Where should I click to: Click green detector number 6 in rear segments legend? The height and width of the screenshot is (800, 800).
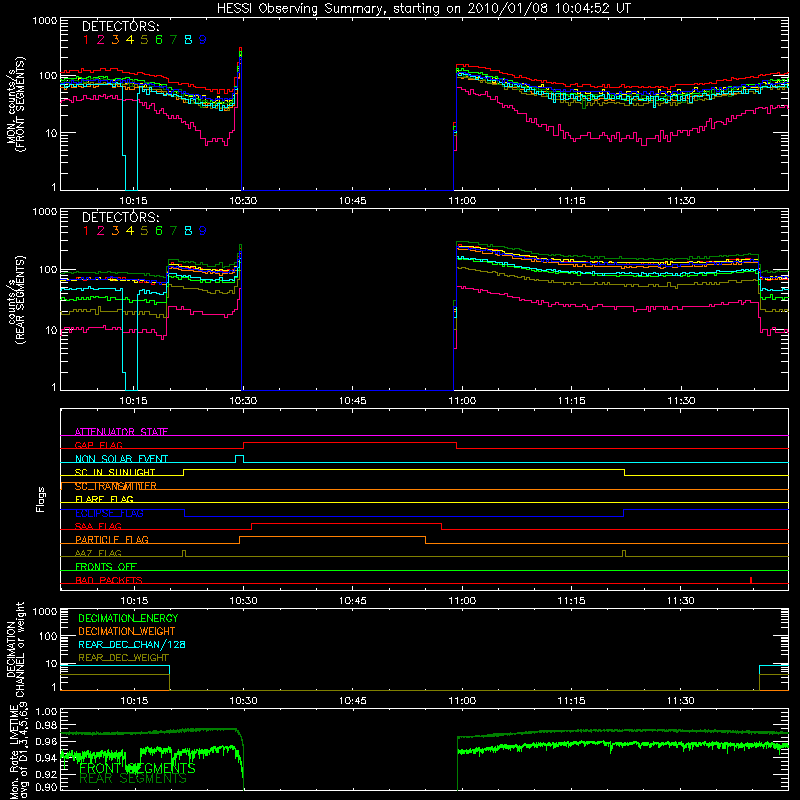pyautogui.click(x=159, y=231)
